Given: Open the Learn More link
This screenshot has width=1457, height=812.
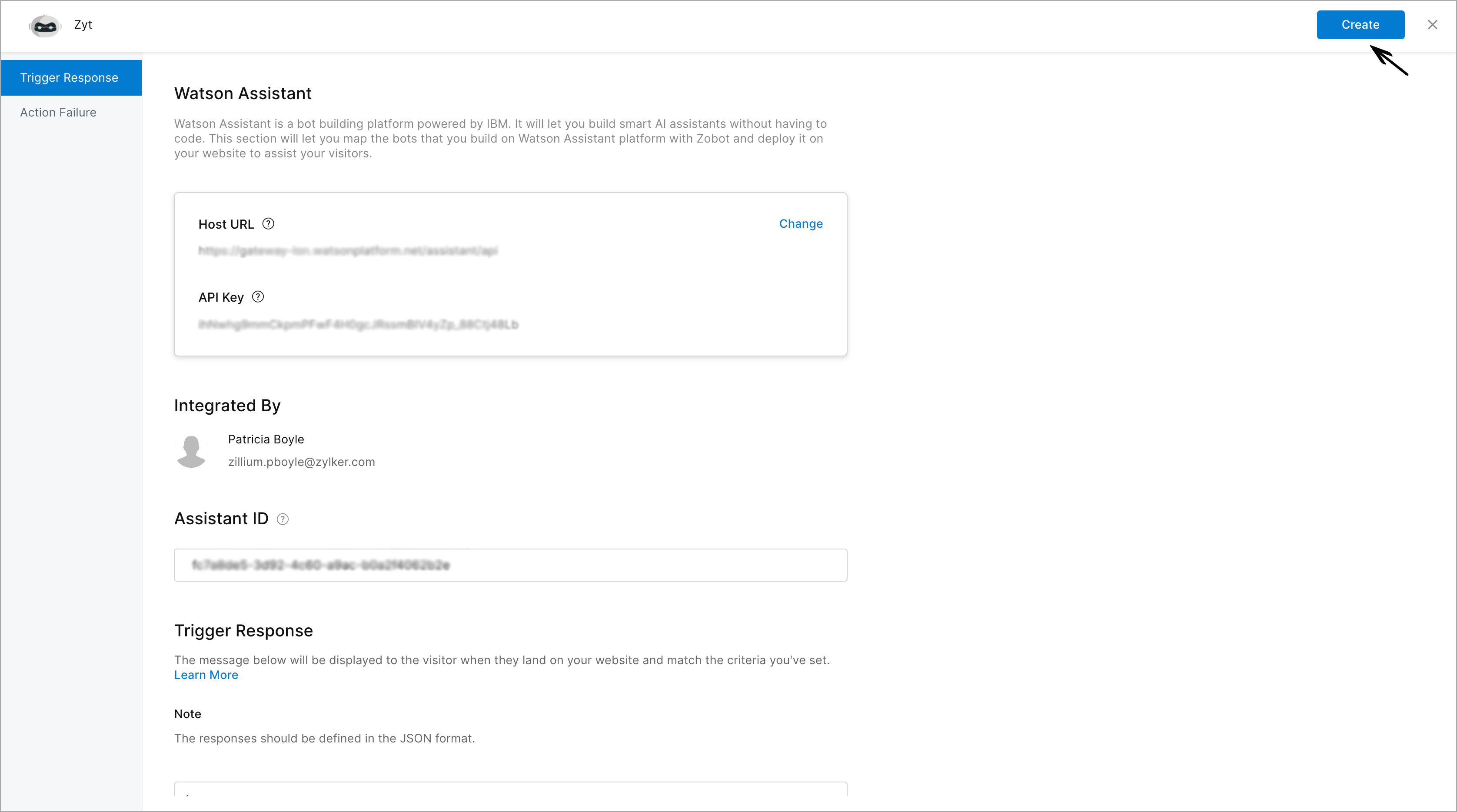Looking at the screenshot, I should 206,675.
